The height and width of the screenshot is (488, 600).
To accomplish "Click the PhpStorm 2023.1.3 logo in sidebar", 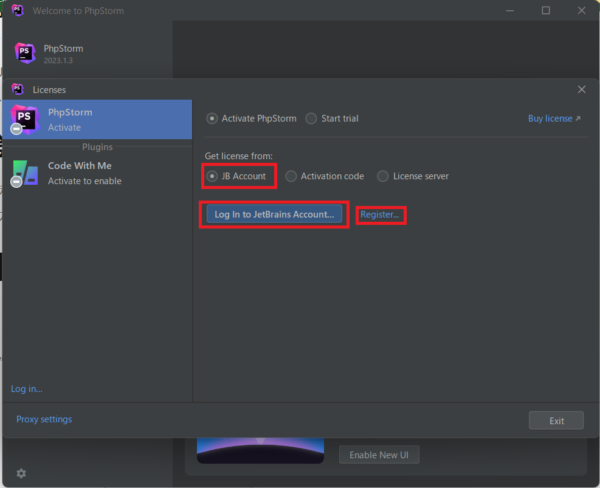I will pyautogui.click(x=25, y=53).
